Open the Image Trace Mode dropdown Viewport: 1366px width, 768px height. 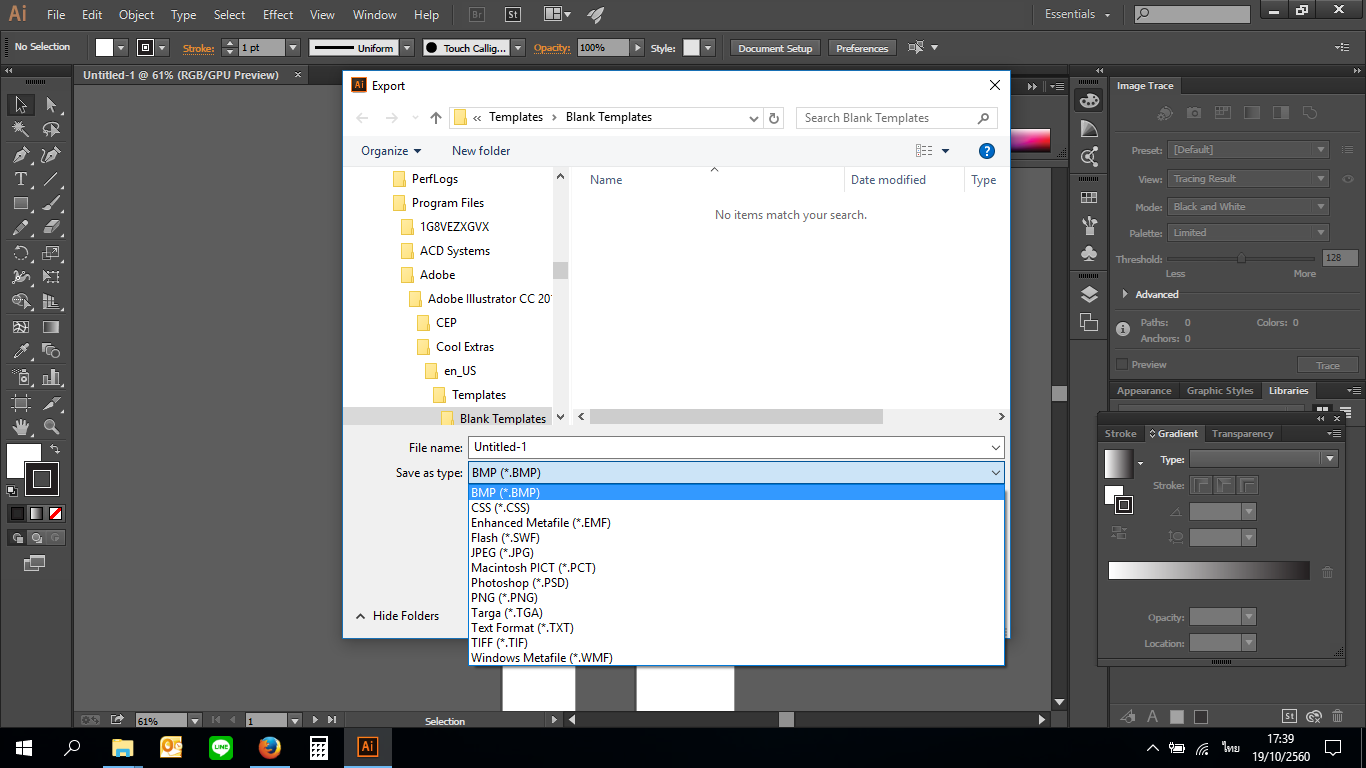coord(1248,207)
